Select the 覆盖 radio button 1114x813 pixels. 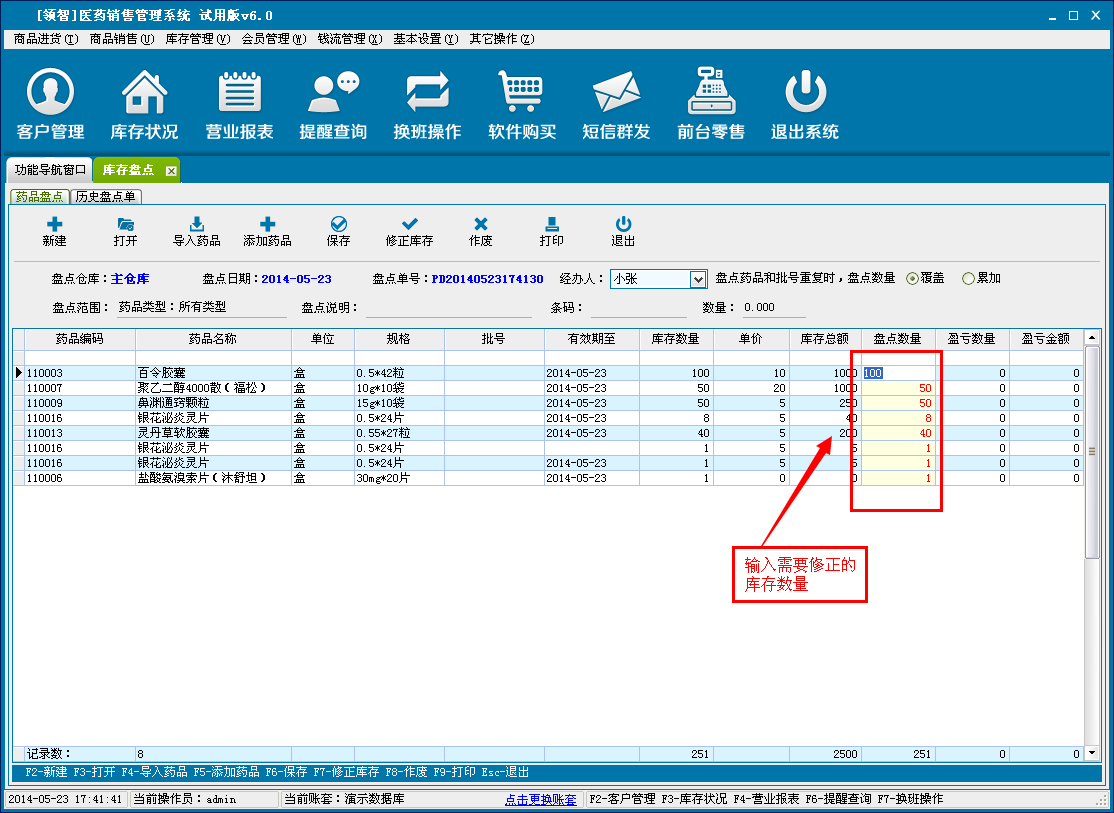click(x=912, y=279)
